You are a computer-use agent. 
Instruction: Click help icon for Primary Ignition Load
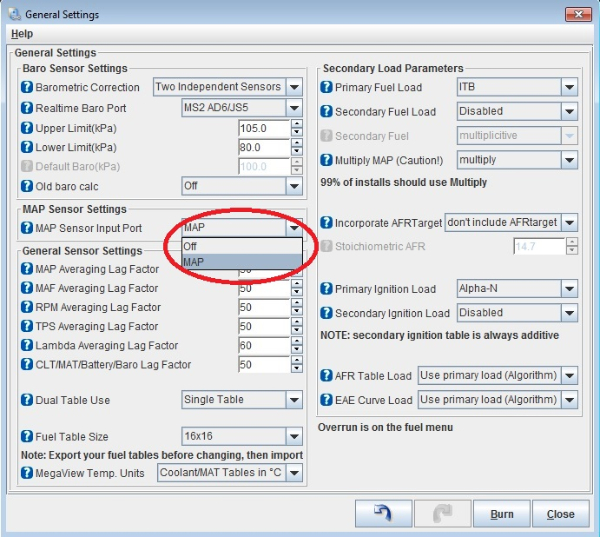[326, 289]
